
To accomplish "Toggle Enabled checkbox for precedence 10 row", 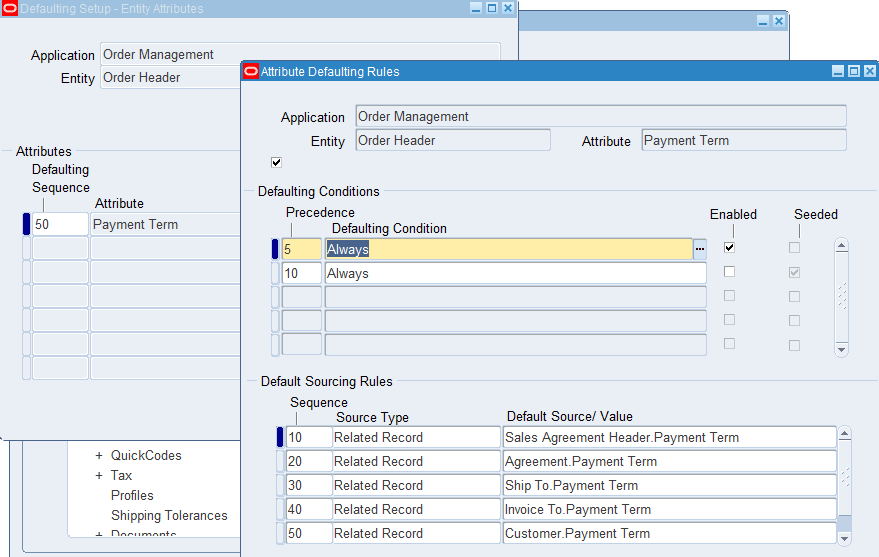I will pyautogui.click(x=729, y=271).
